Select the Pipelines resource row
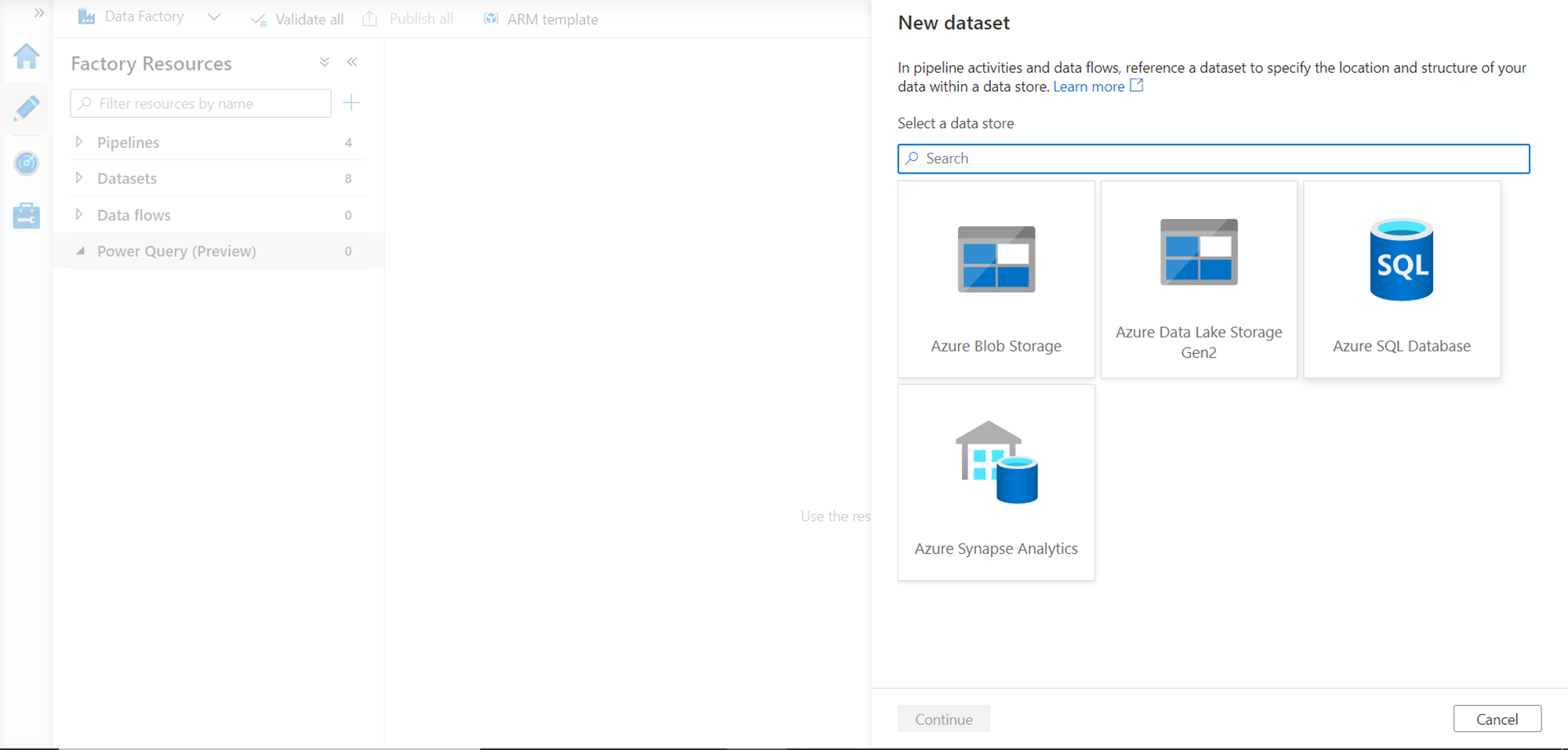Screen dimensions: 1568x750 (x=218, y=142)
